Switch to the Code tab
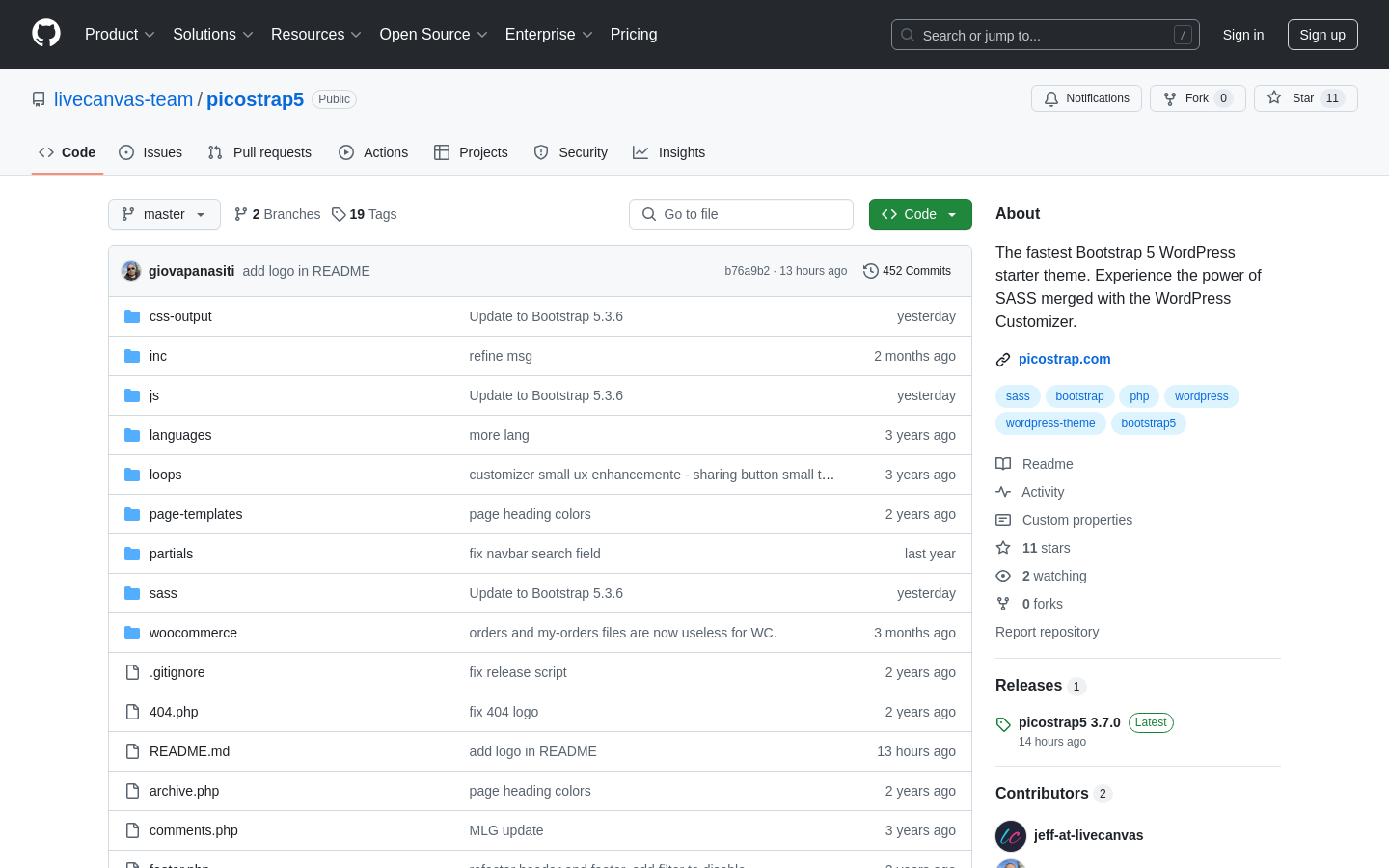The width and height of the screenshot is (1389, 868). [x=68, y=152]
